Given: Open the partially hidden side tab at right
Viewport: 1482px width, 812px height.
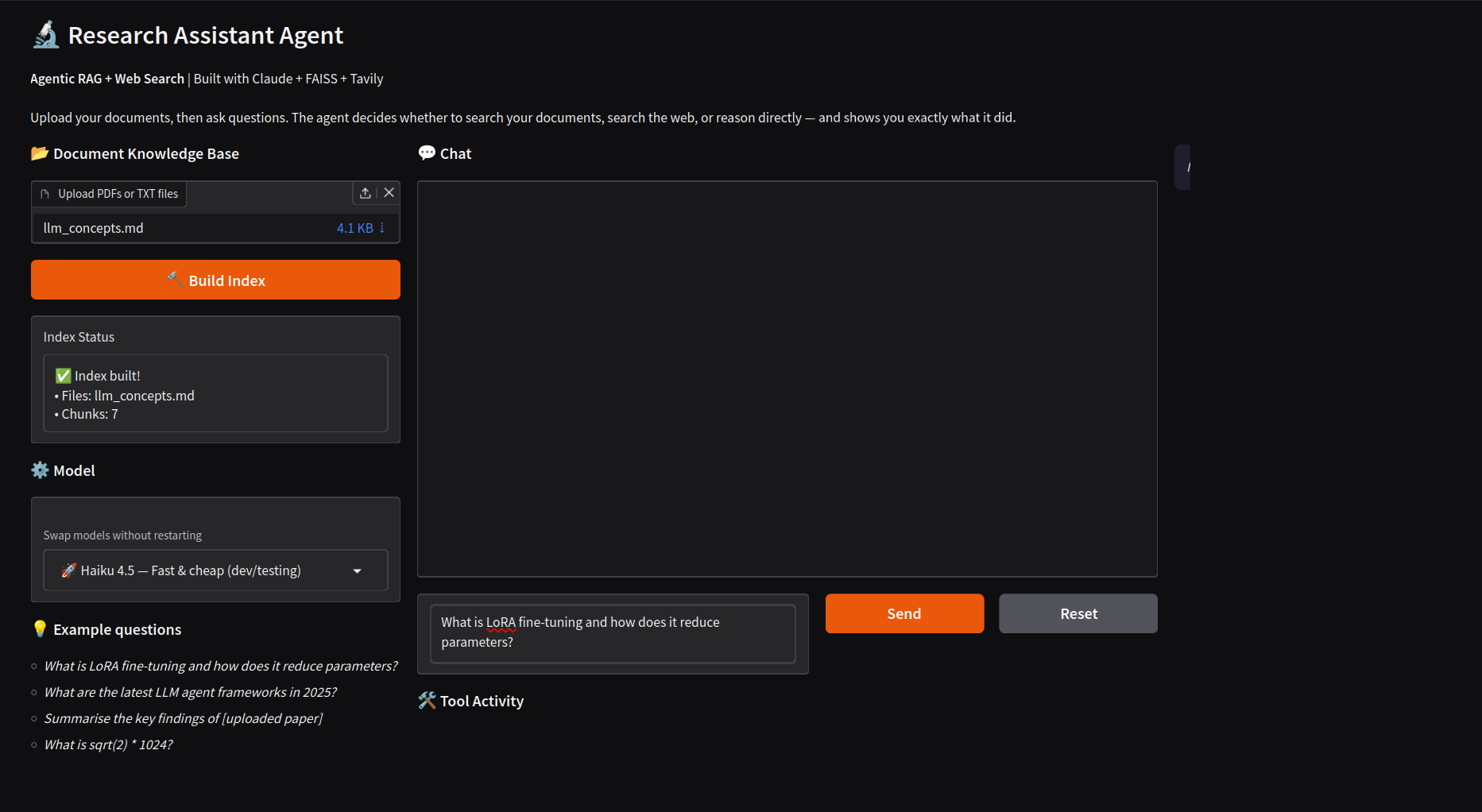Looking at the screenshot, I should click(x=1182, y=167).
